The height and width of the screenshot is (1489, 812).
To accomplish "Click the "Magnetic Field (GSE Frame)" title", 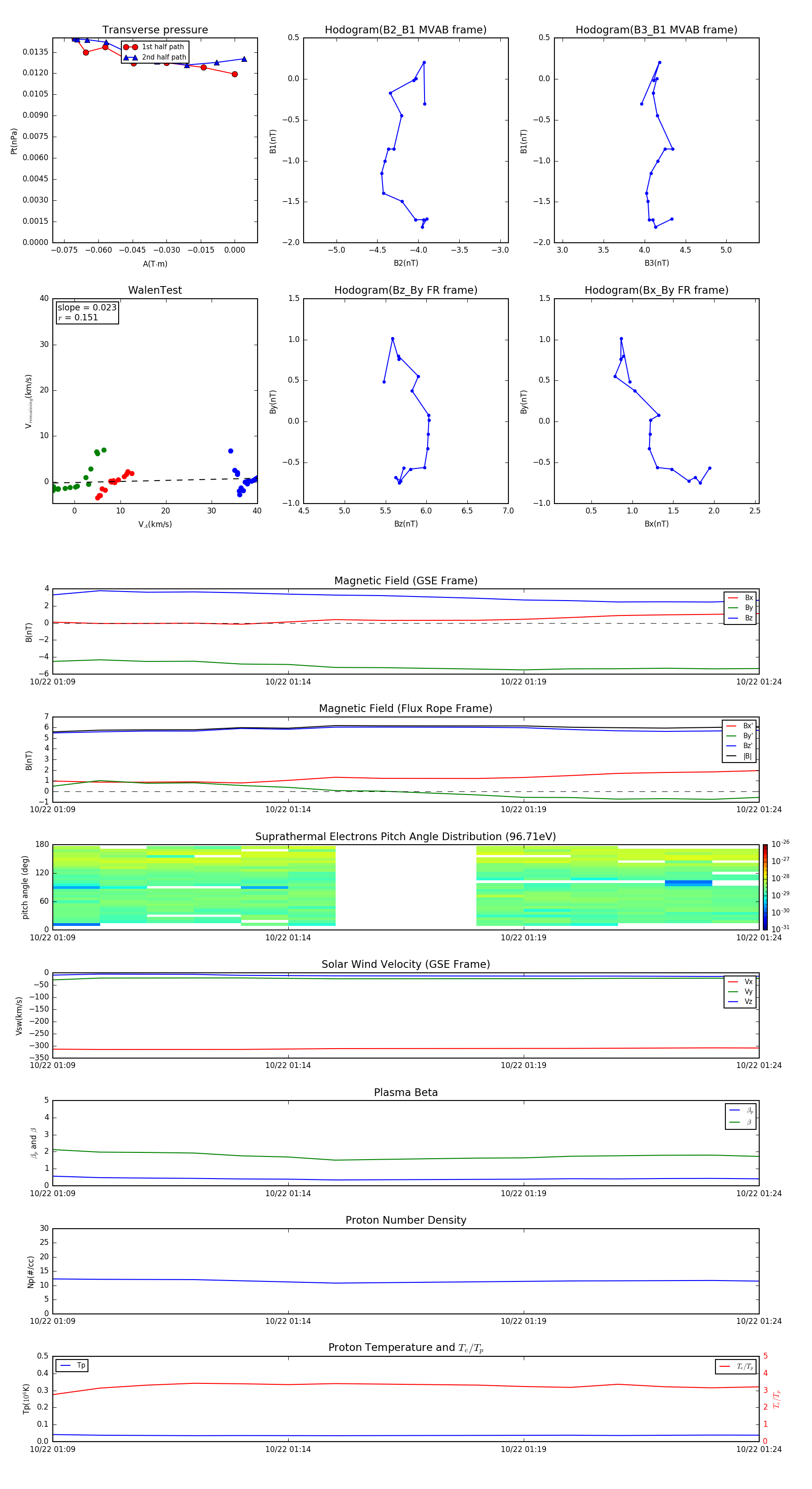I will 406,581.
